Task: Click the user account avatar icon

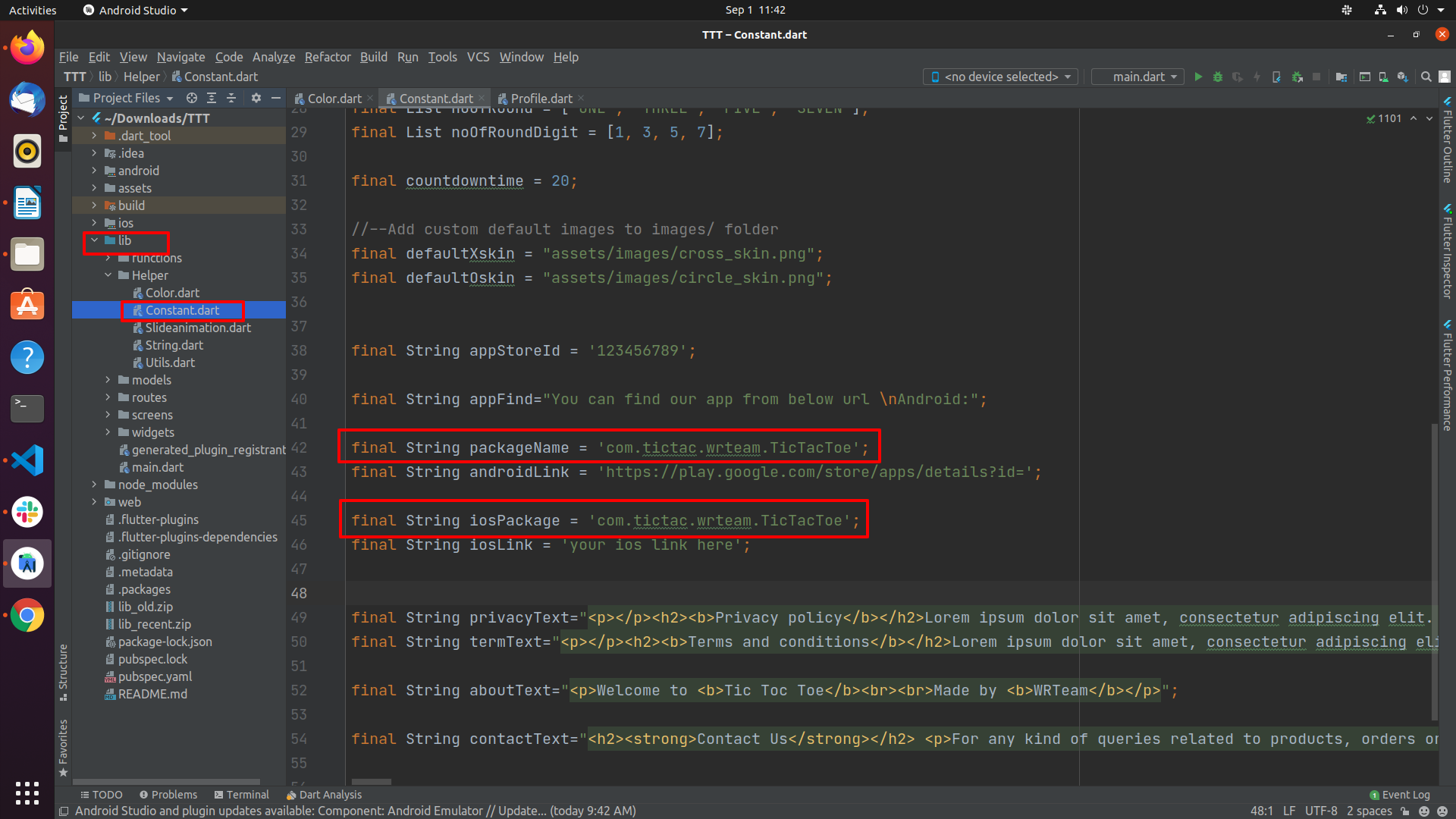Action: pos(1445,77)
